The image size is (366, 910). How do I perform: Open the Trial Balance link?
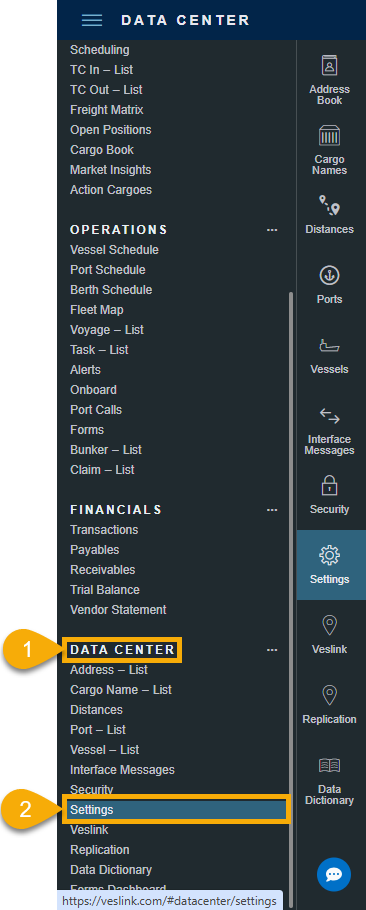pos(105,590)
